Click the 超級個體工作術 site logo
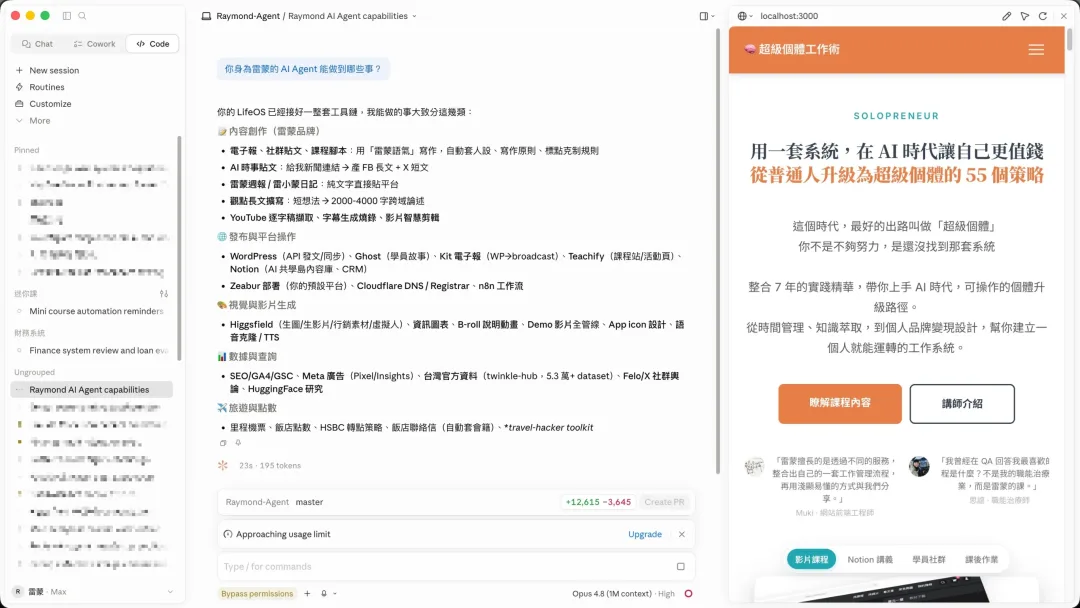The height and width of the screenshot is (608, 1080). 791,49
